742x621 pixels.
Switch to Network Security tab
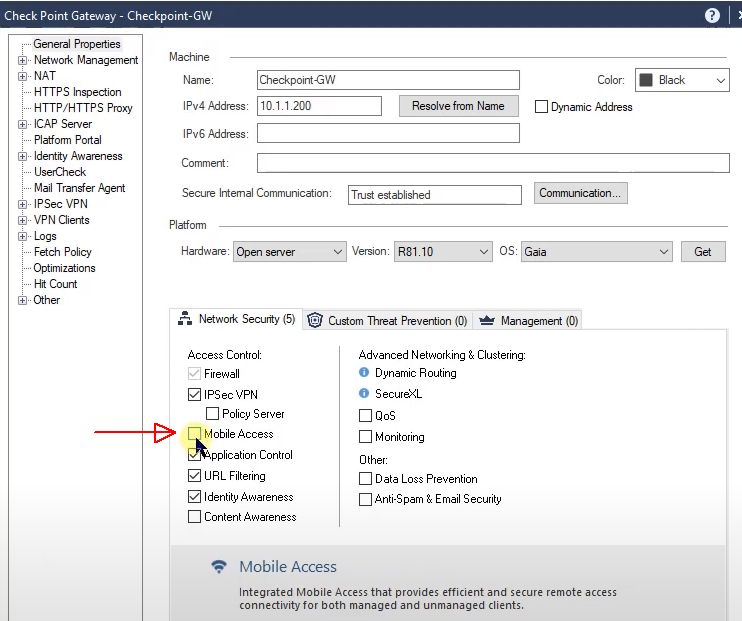236,319
